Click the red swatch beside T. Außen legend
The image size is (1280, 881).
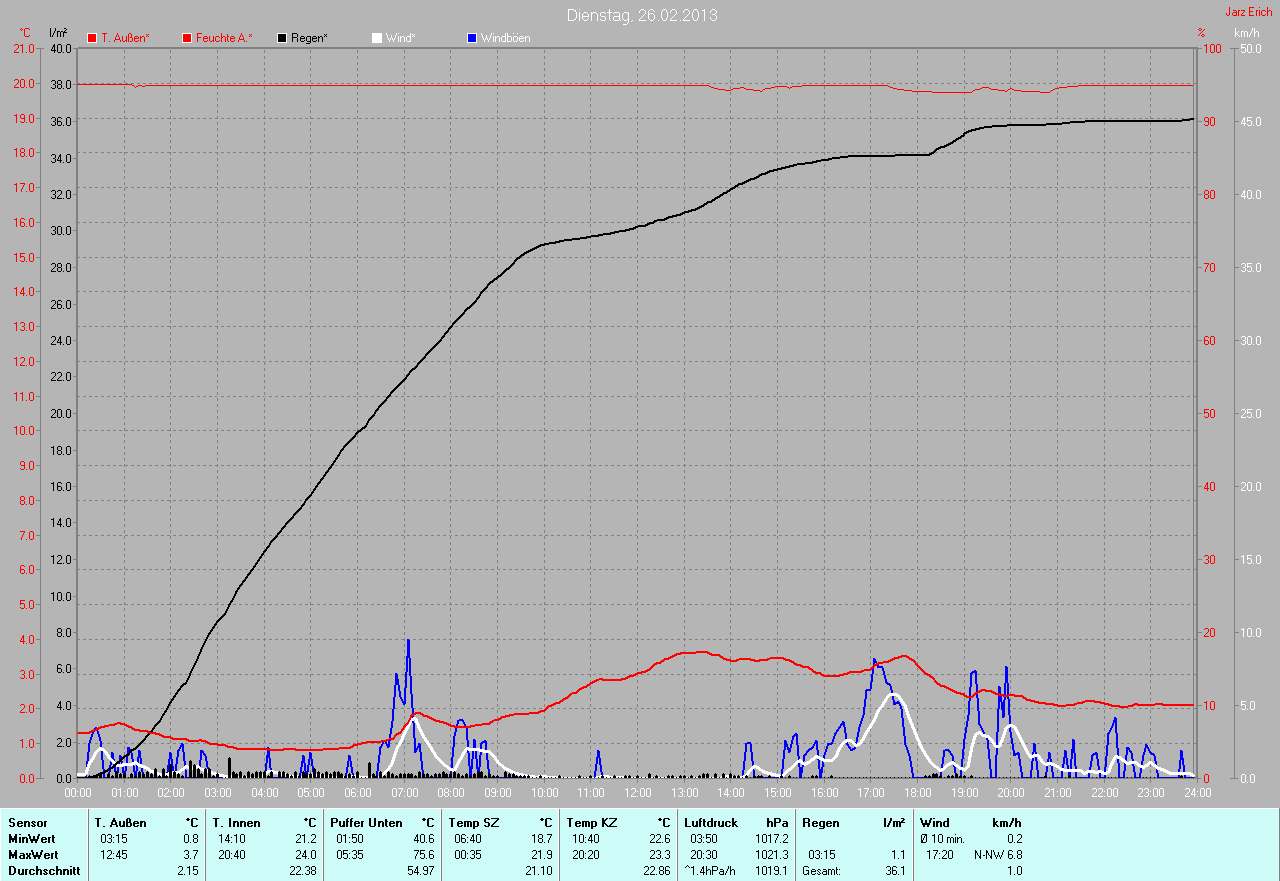click(92, 38)
